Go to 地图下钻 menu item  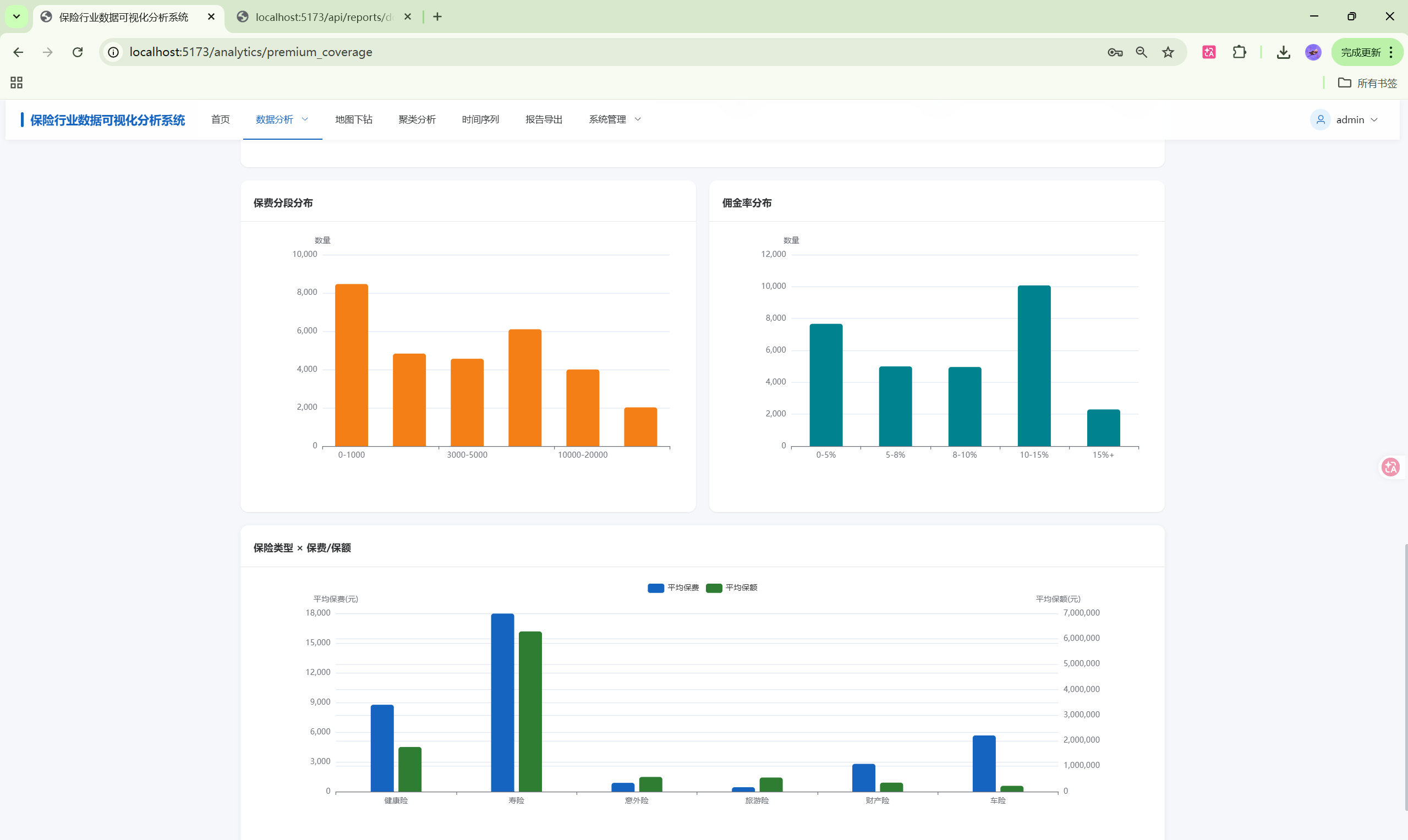pos(353,119)
